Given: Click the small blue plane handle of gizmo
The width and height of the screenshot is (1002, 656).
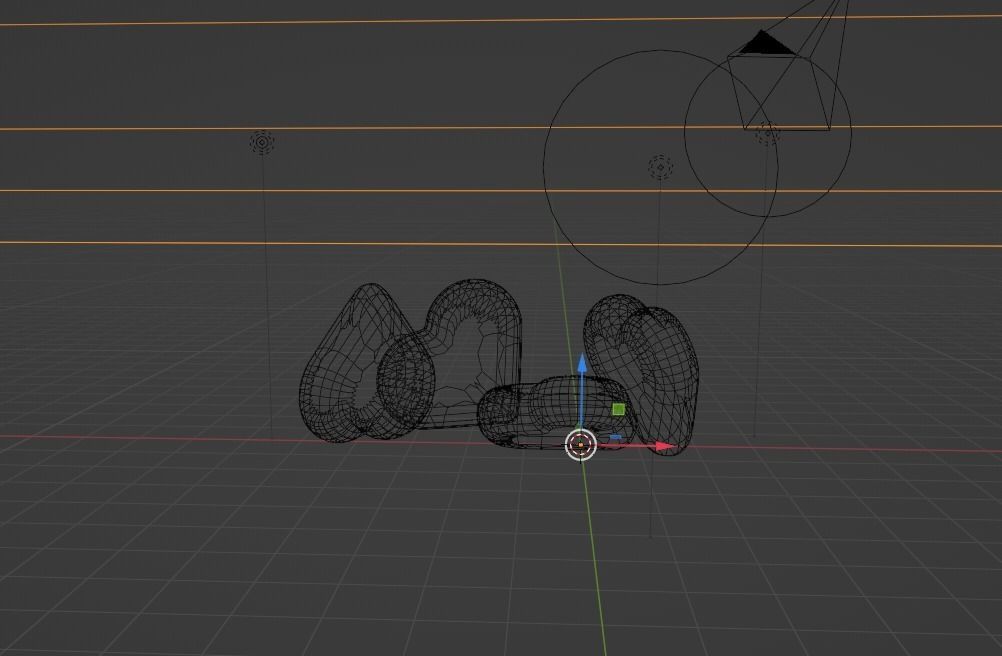Looking at the screenshot, I should pyautogui.click(x=615, y=438).
